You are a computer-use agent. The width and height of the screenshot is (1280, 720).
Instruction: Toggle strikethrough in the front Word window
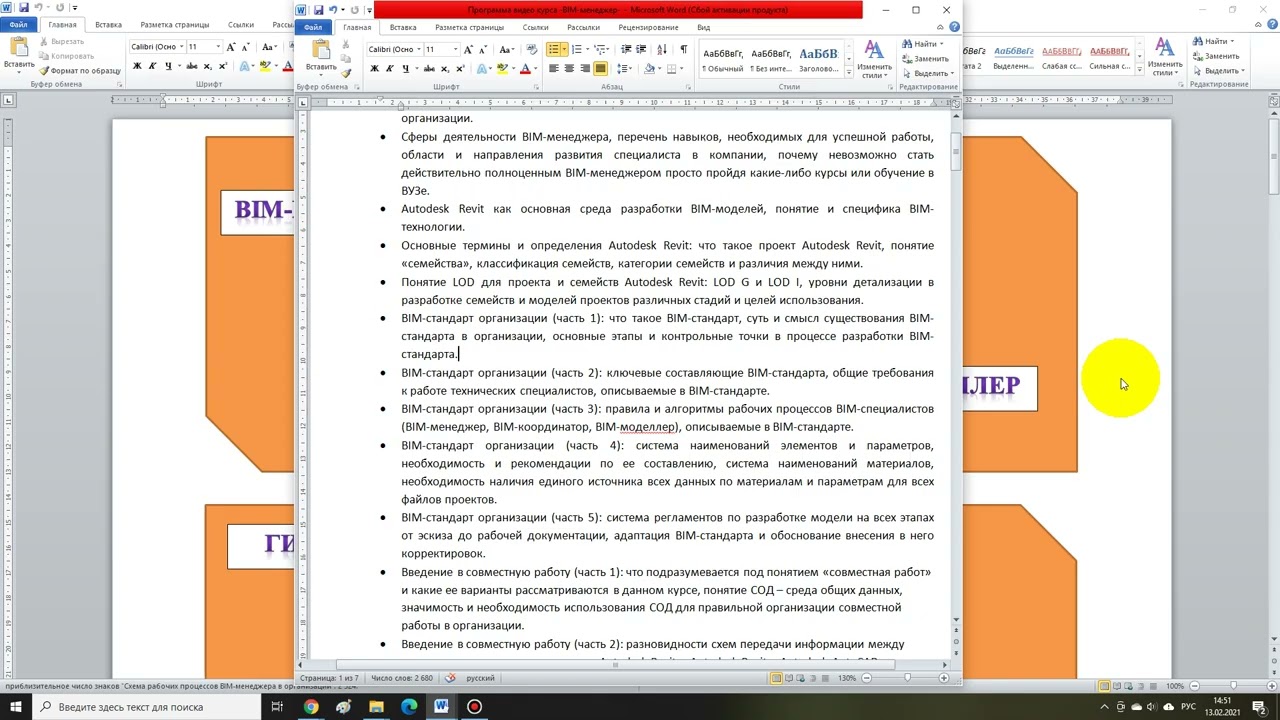click(428, 69)
